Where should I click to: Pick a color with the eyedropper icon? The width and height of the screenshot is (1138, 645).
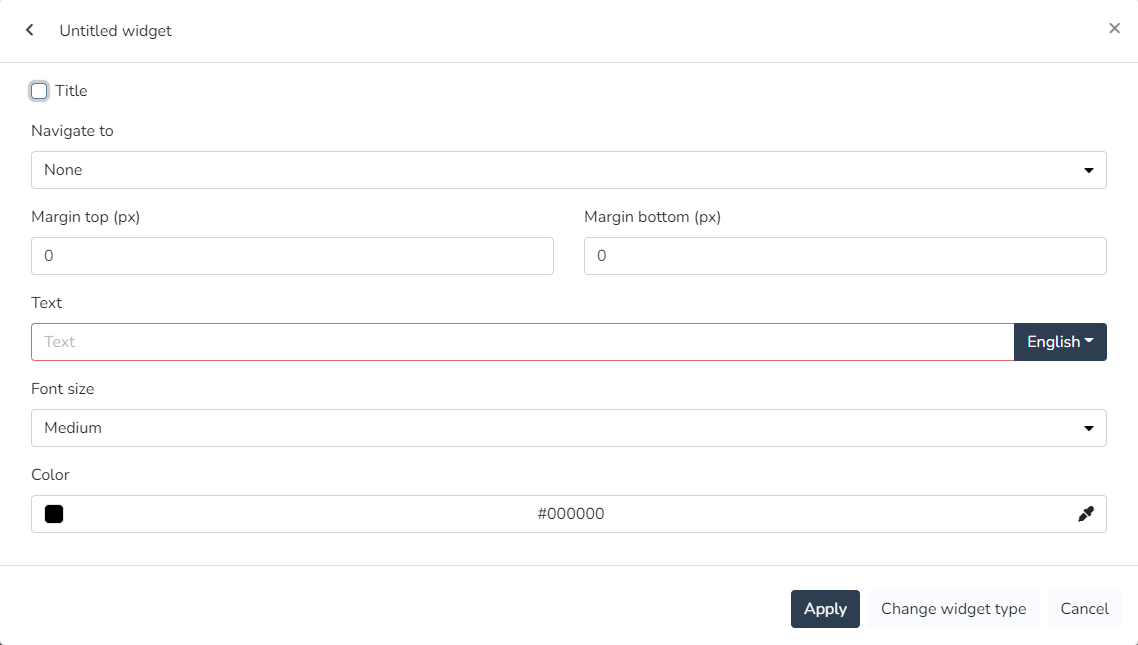coord(1086,514)
